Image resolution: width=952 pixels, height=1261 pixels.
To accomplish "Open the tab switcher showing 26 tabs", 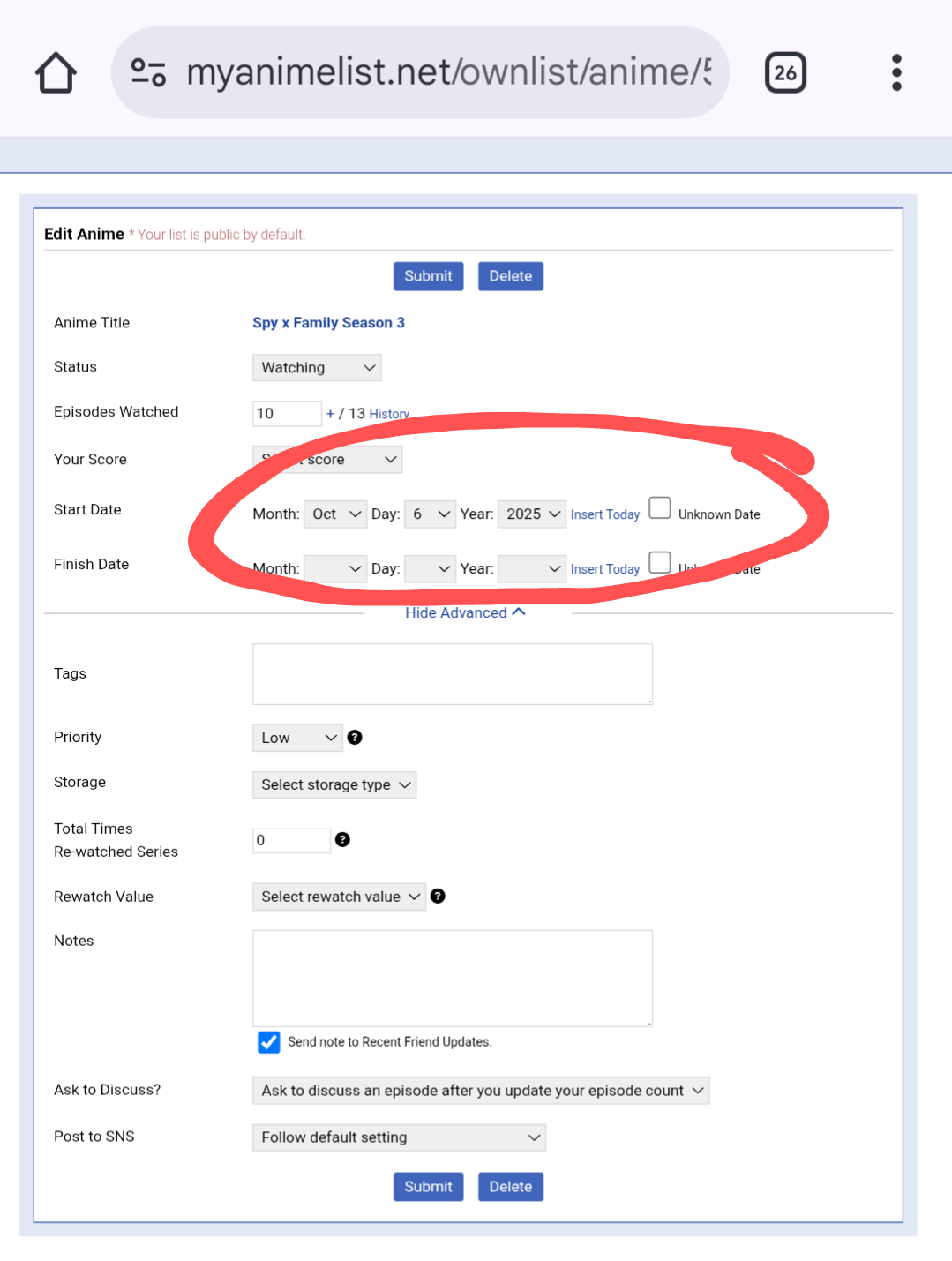I will pyautogui.click(x=784, y=72).
